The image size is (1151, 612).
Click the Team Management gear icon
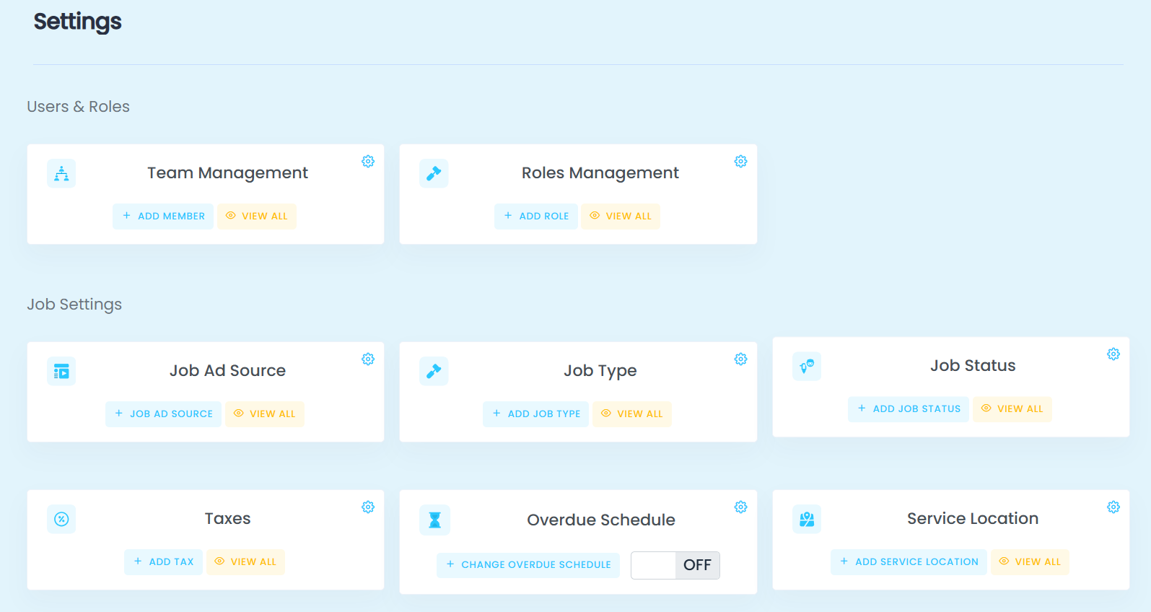pos(368,161)
